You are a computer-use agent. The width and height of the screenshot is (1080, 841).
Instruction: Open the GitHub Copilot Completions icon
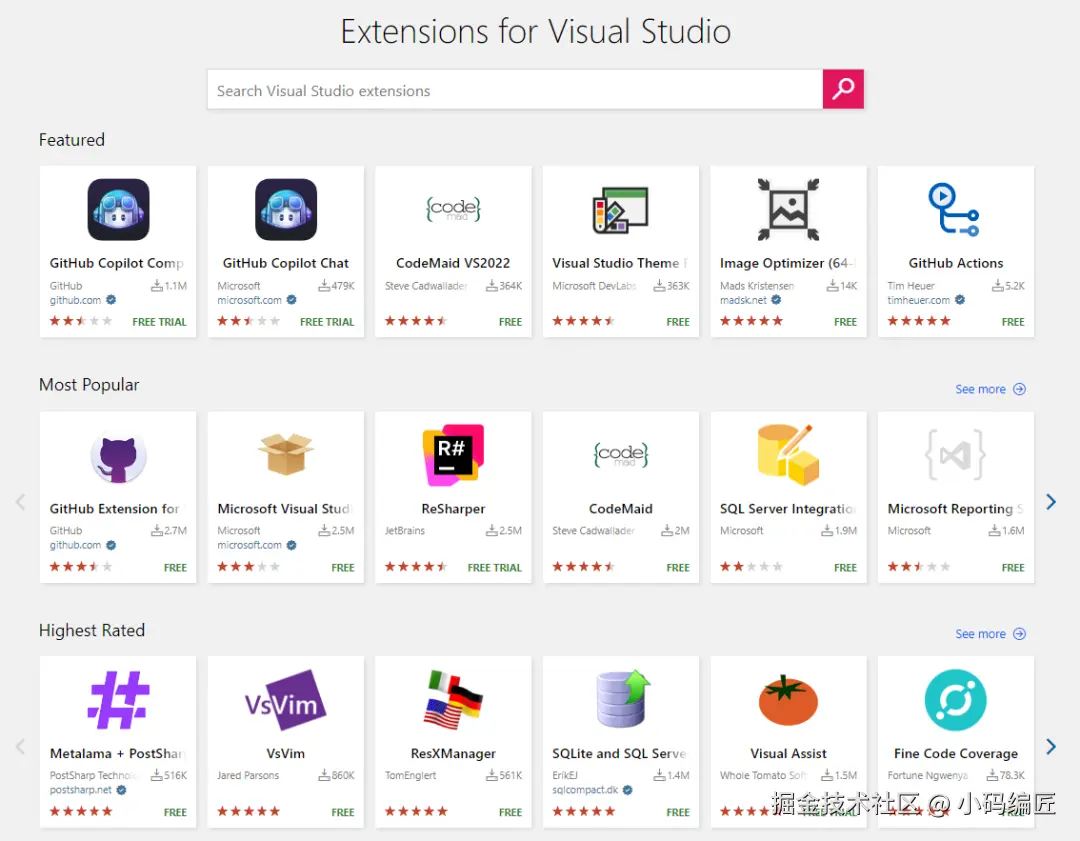coord(118,209)
